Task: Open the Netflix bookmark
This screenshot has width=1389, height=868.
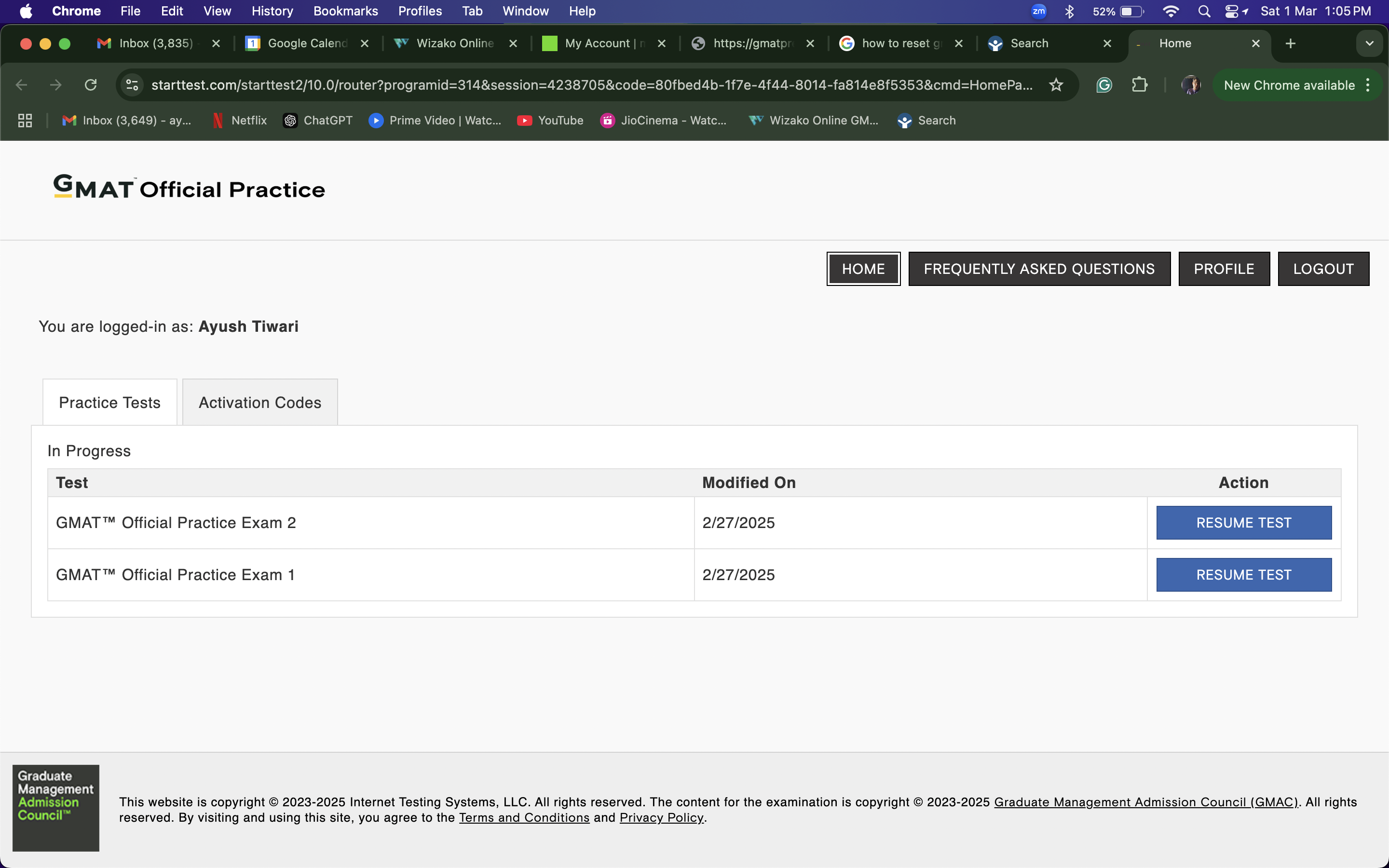Action: pos(239,121)
